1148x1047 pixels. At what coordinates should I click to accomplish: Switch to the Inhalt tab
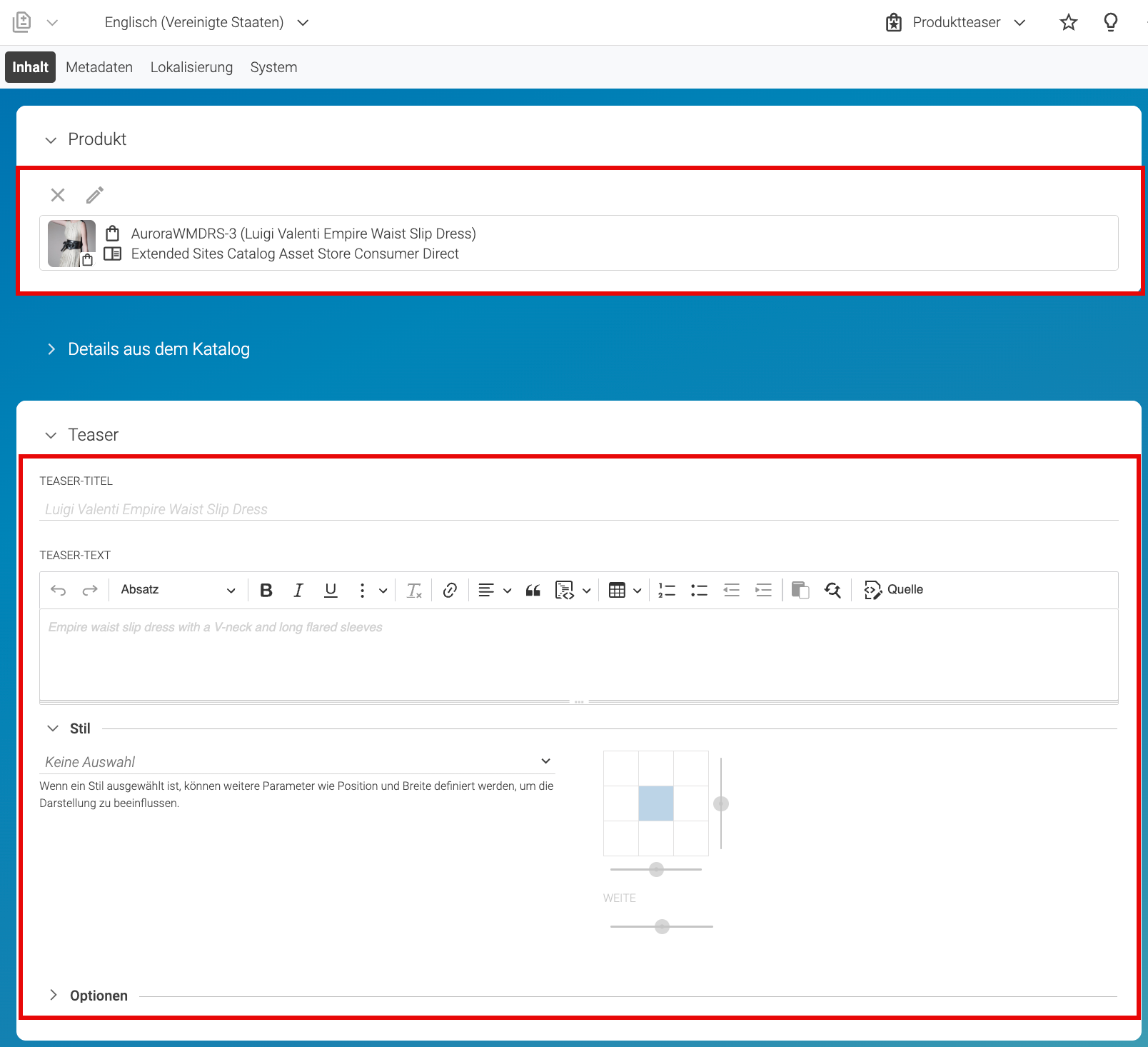(x=30, y=67)
